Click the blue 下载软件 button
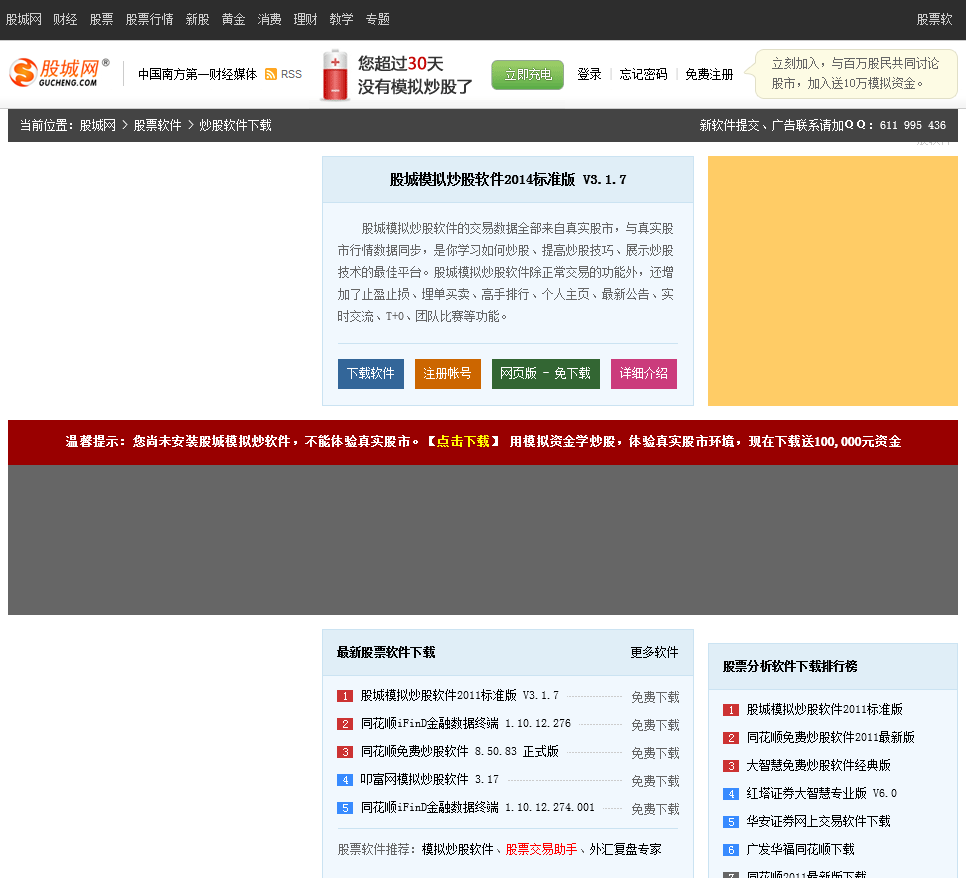Screen dimensions: 966x878 371,374
